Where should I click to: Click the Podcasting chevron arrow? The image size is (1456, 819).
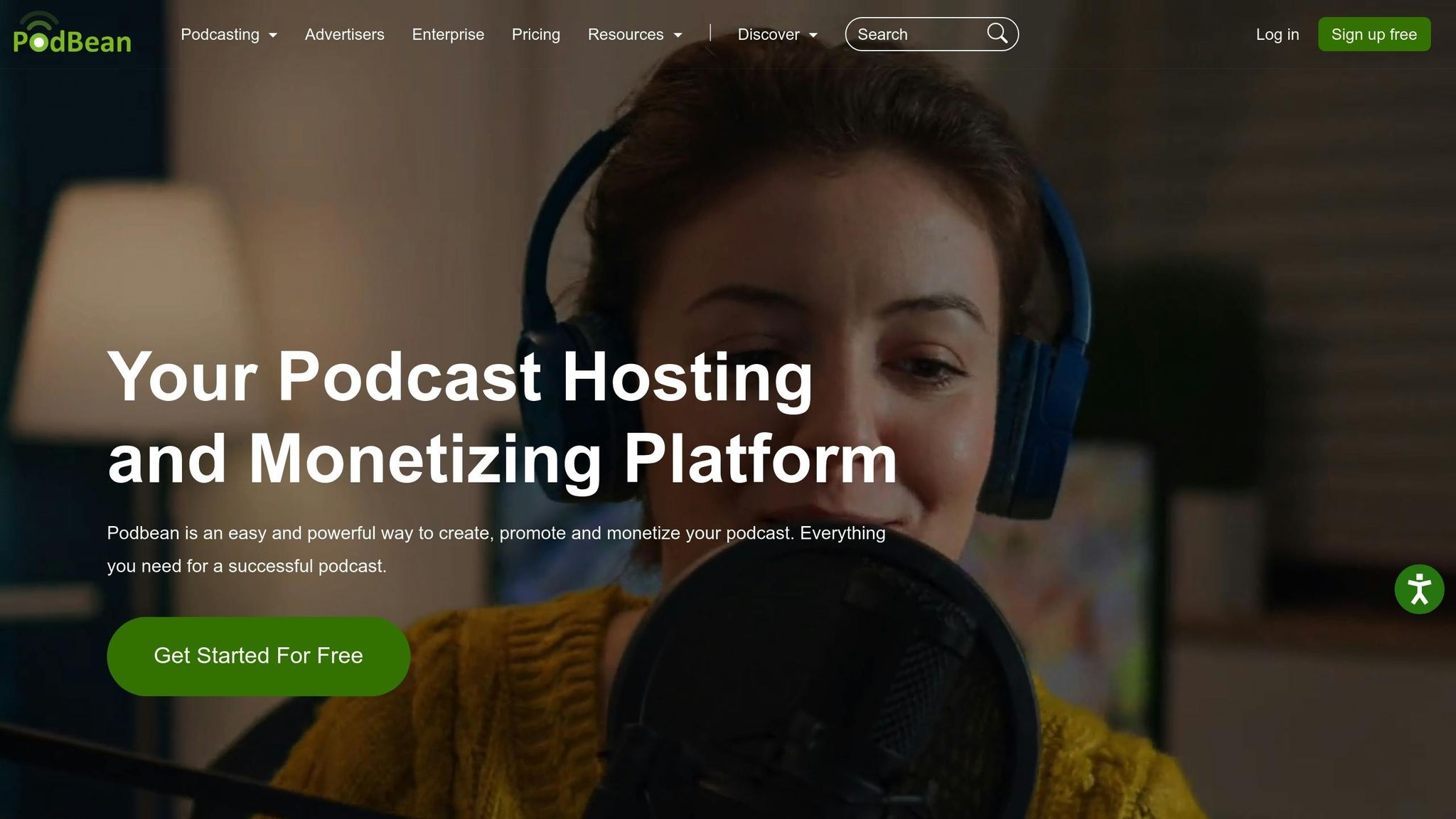coord(273,35)
